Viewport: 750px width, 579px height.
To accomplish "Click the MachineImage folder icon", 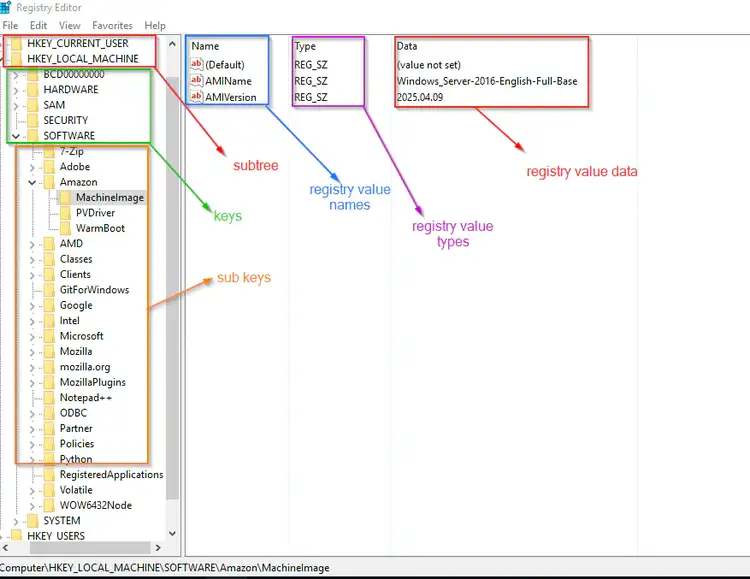I will [66, 198].
